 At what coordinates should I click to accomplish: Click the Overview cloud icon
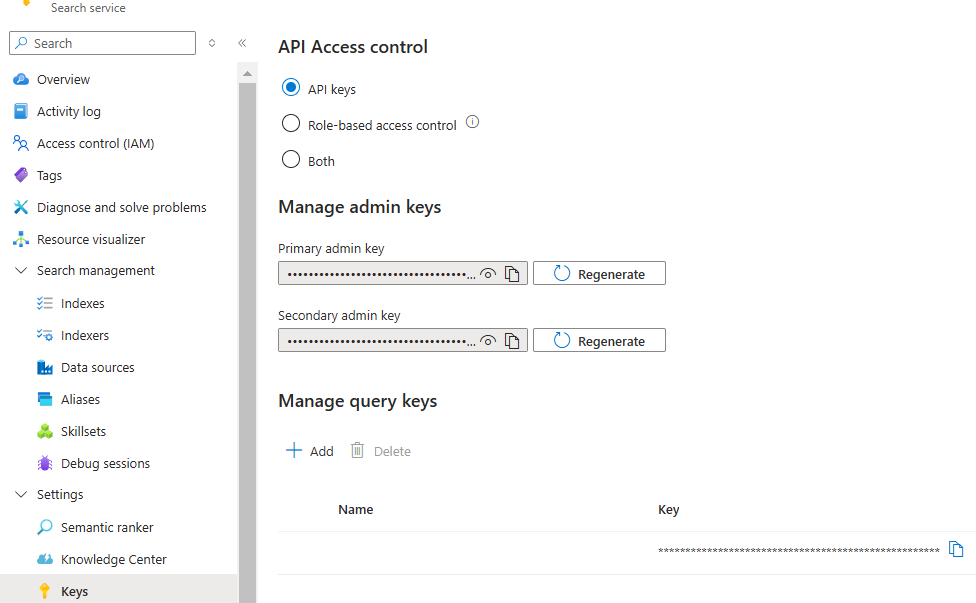[21, 80]
